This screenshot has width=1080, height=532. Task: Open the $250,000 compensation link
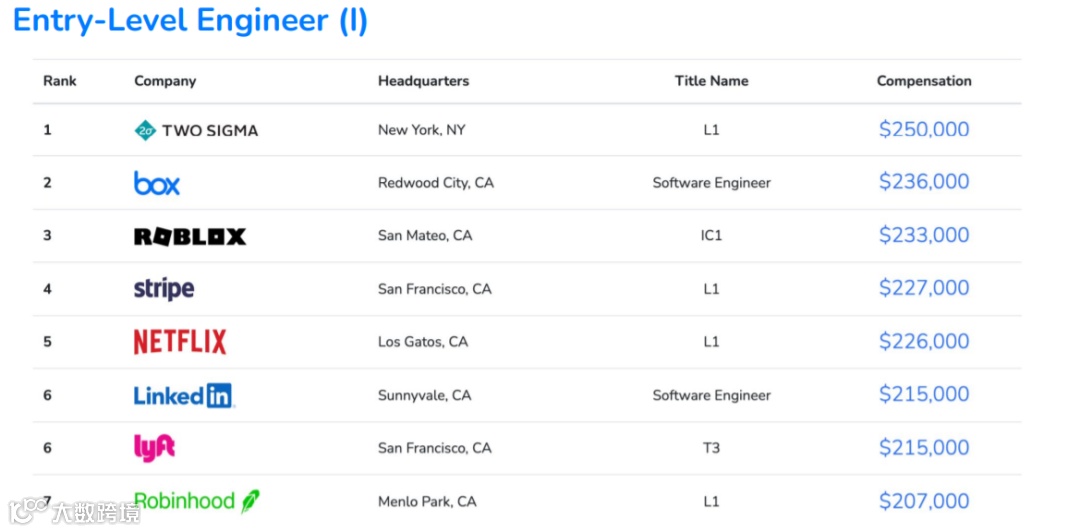(x=924, y=130)
